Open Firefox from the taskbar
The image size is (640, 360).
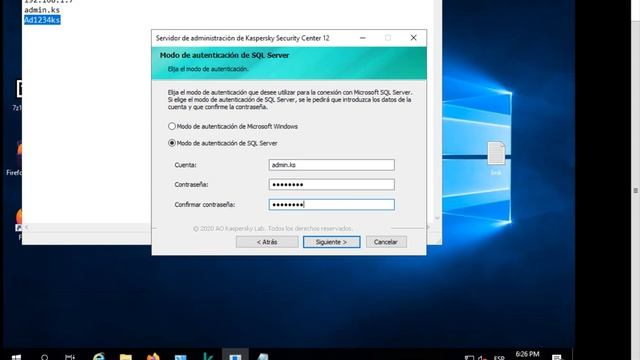pyautogui.click(x=153, y=357)
